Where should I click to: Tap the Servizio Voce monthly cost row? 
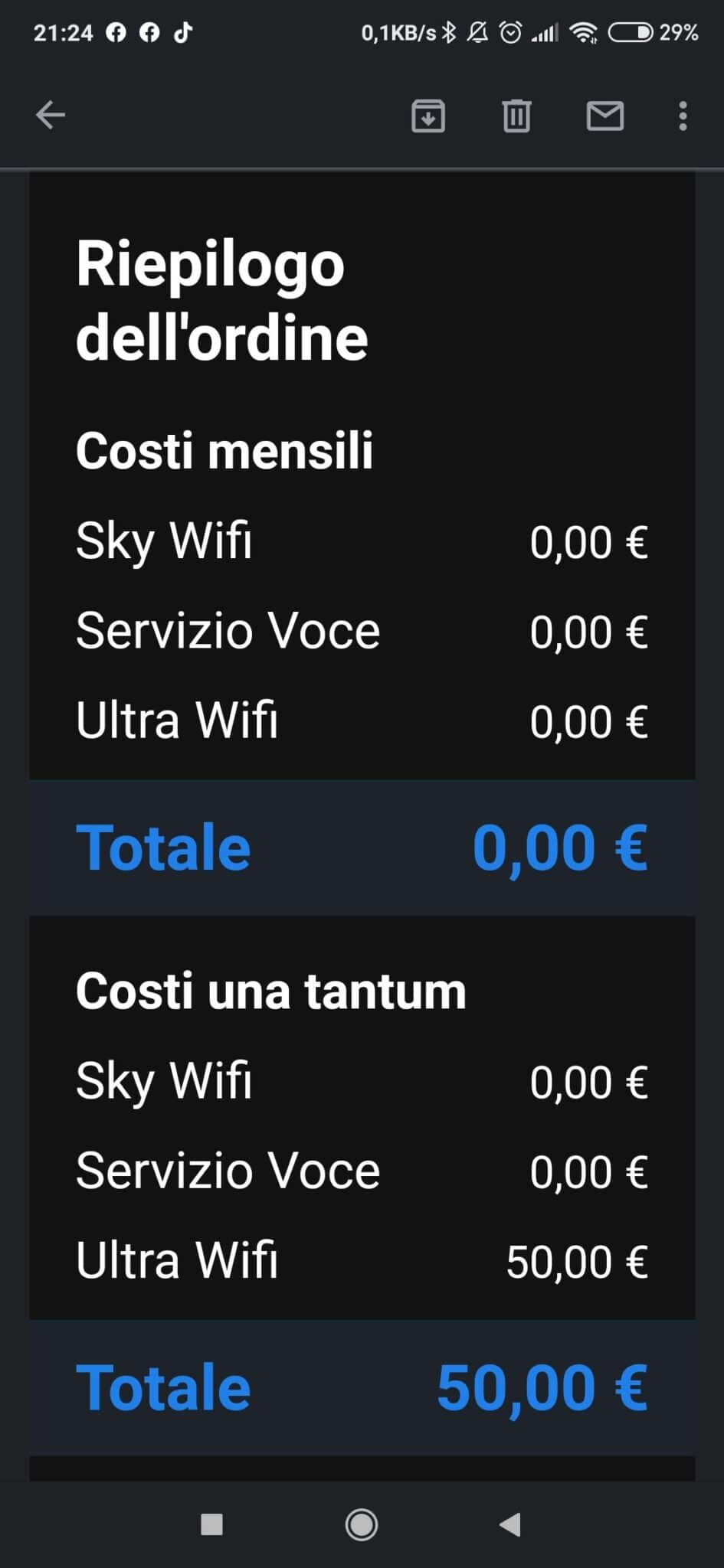coord(362,632)
